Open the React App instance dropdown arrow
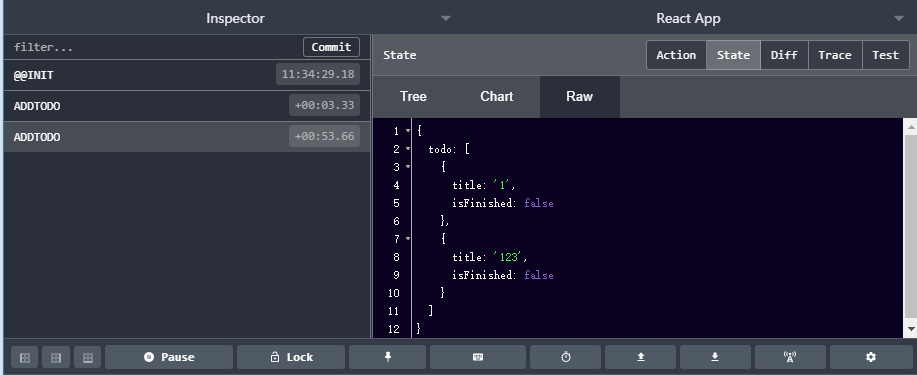Screen dimensions: 917x375 (899, 19)
